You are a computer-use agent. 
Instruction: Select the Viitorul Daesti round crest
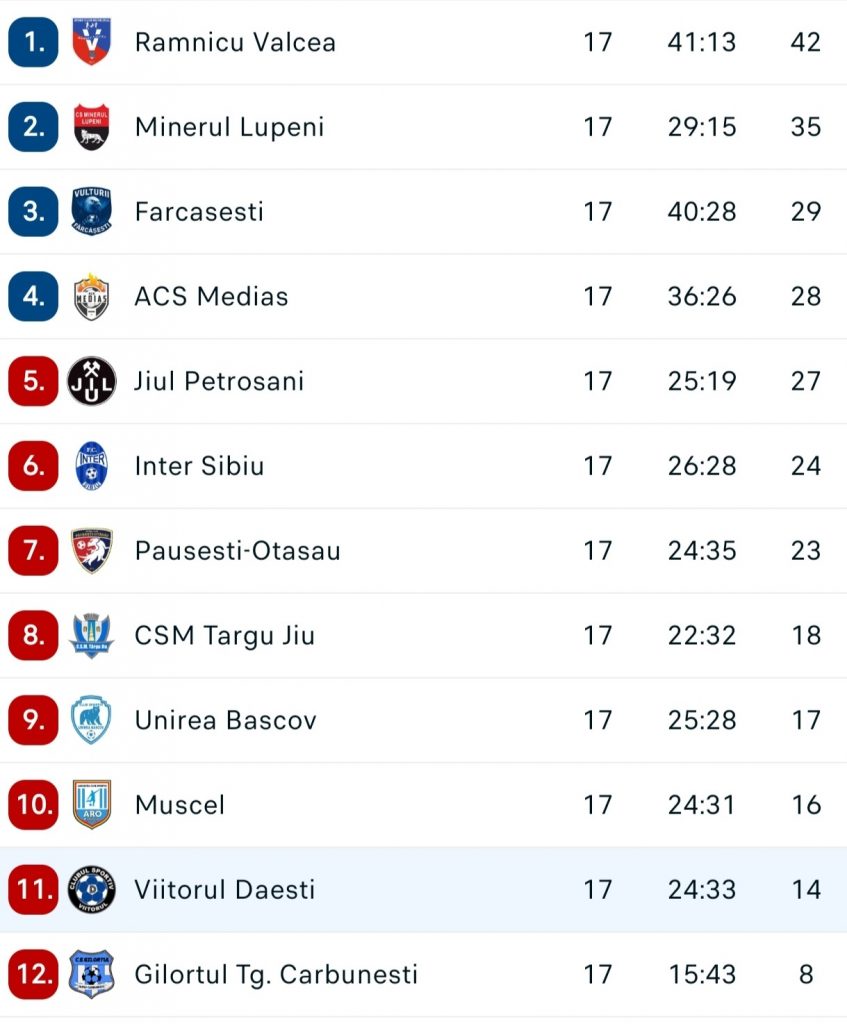(x=91, y=889)
